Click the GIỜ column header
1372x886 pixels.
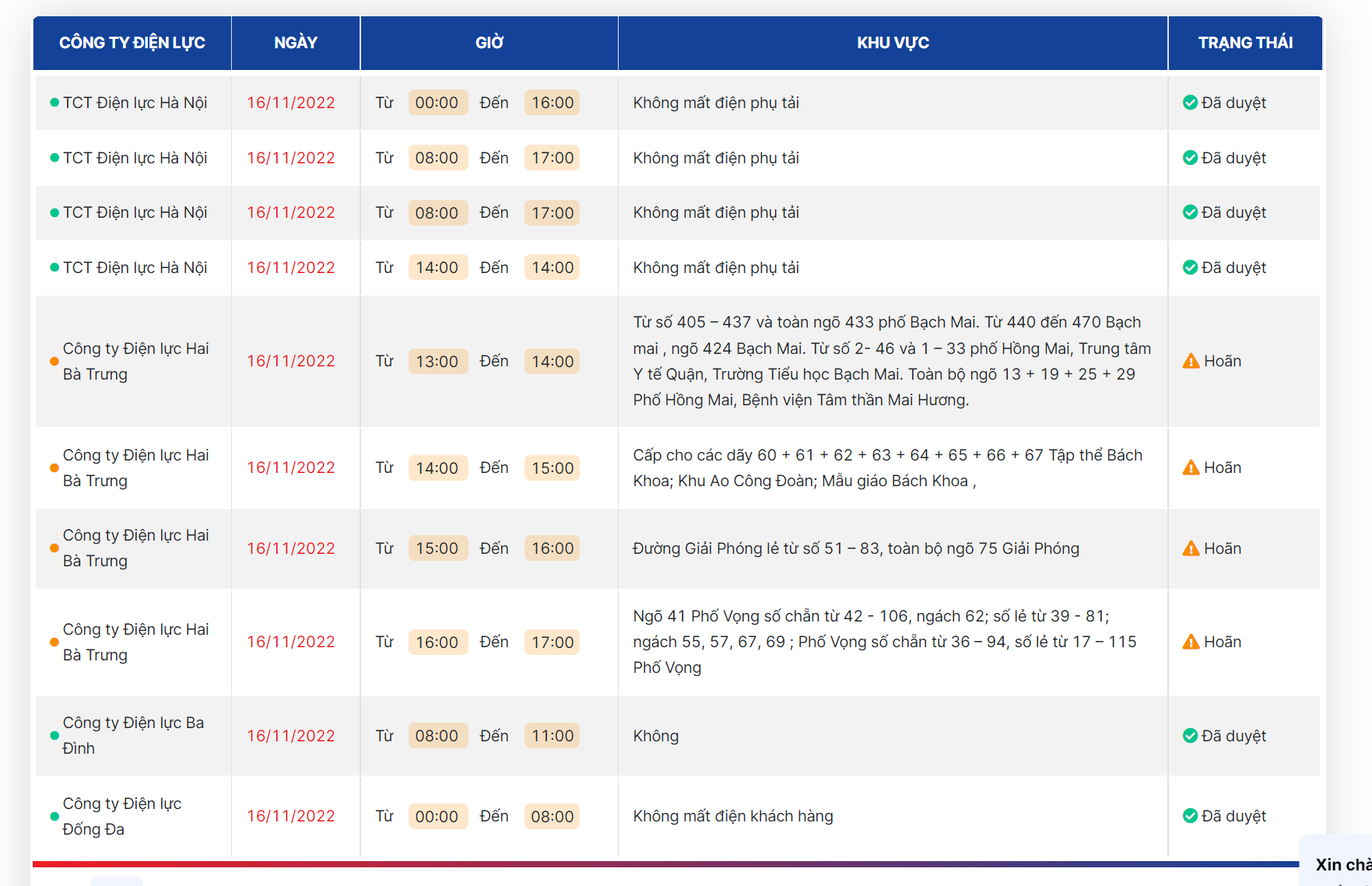489,43
